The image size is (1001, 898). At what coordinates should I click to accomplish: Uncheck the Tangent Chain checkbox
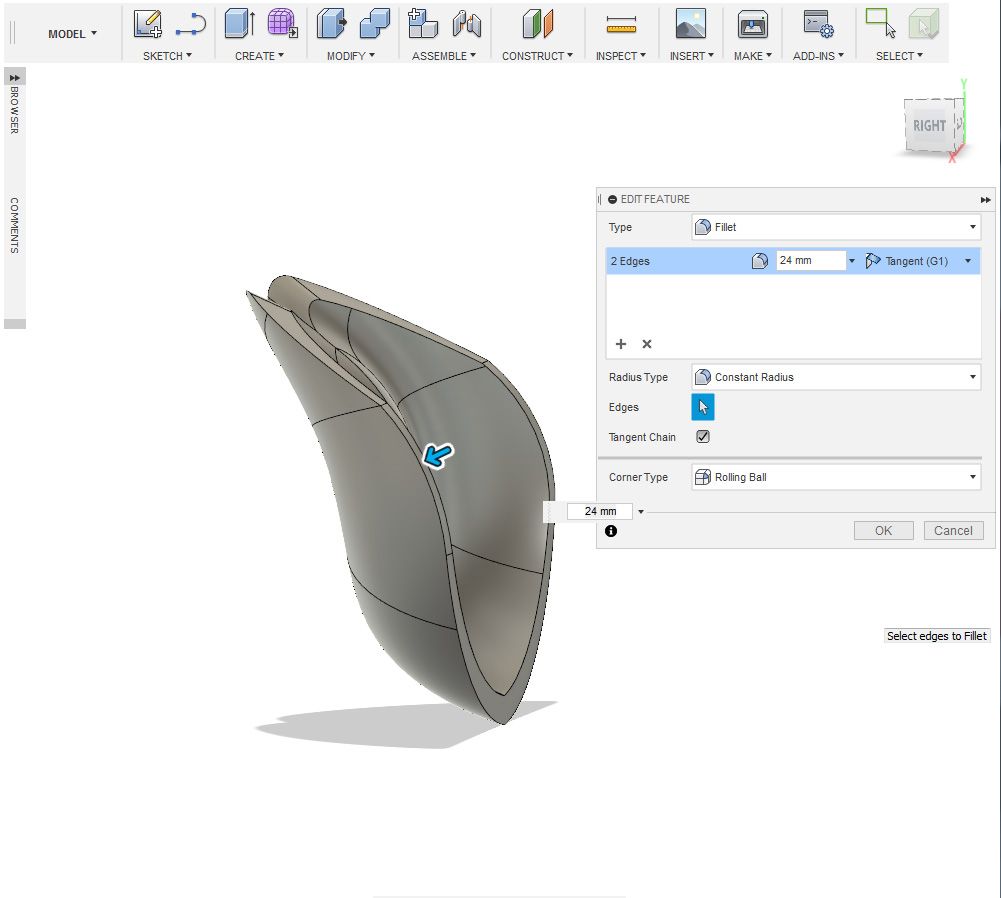pyautogui.click(x=703, y=437)
